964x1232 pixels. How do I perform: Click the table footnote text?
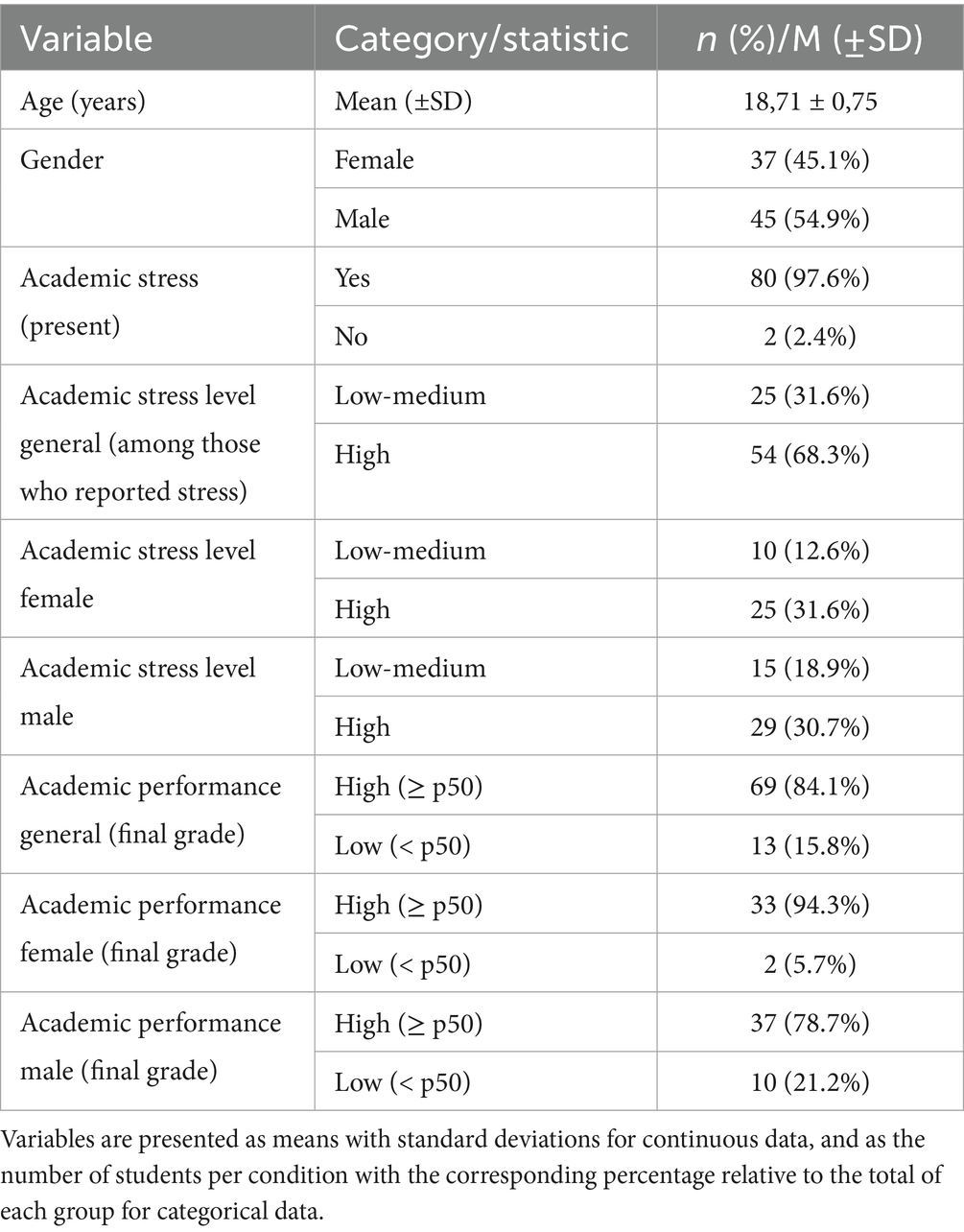472,1175
